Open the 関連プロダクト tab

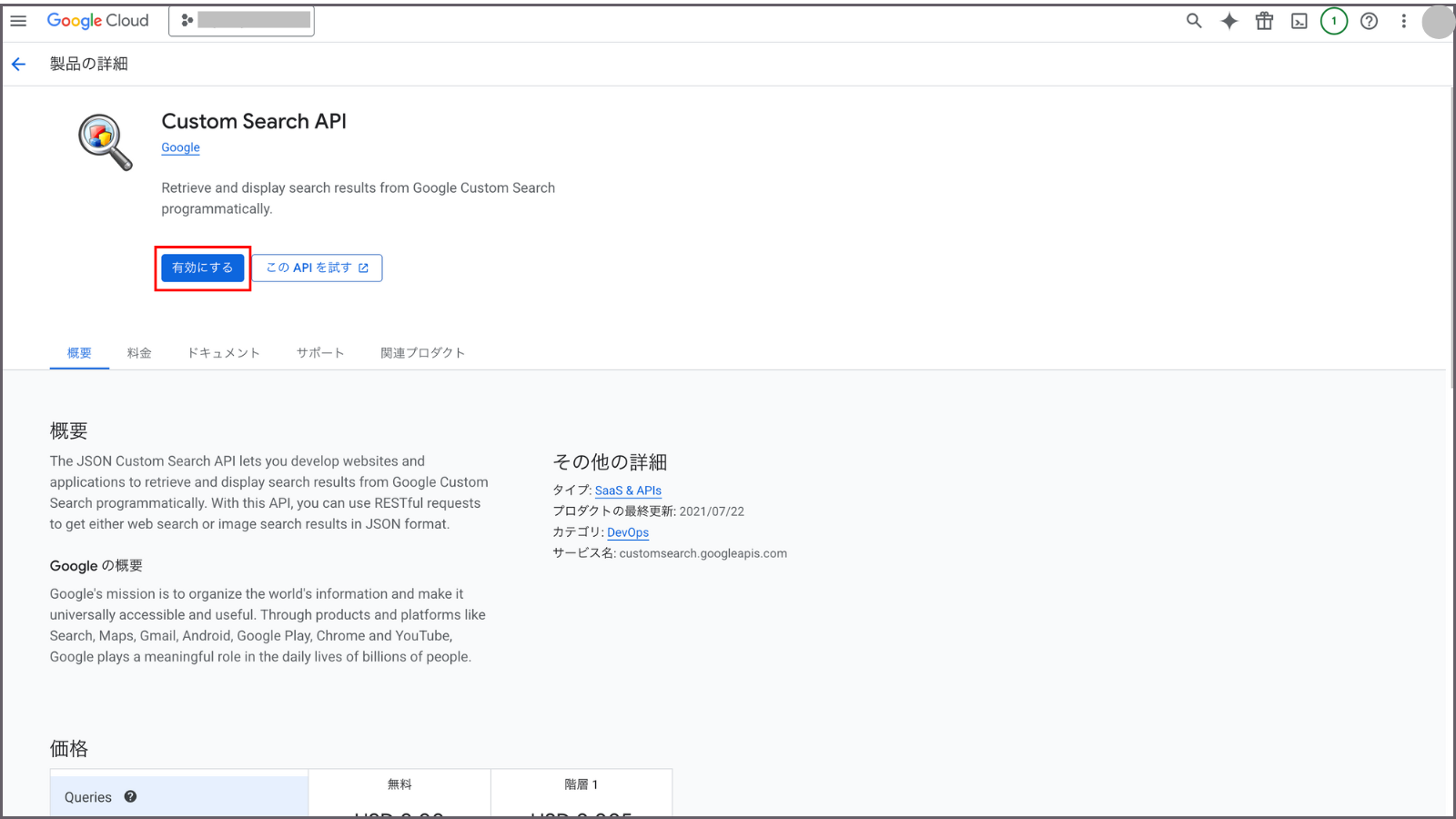(422, 353)
